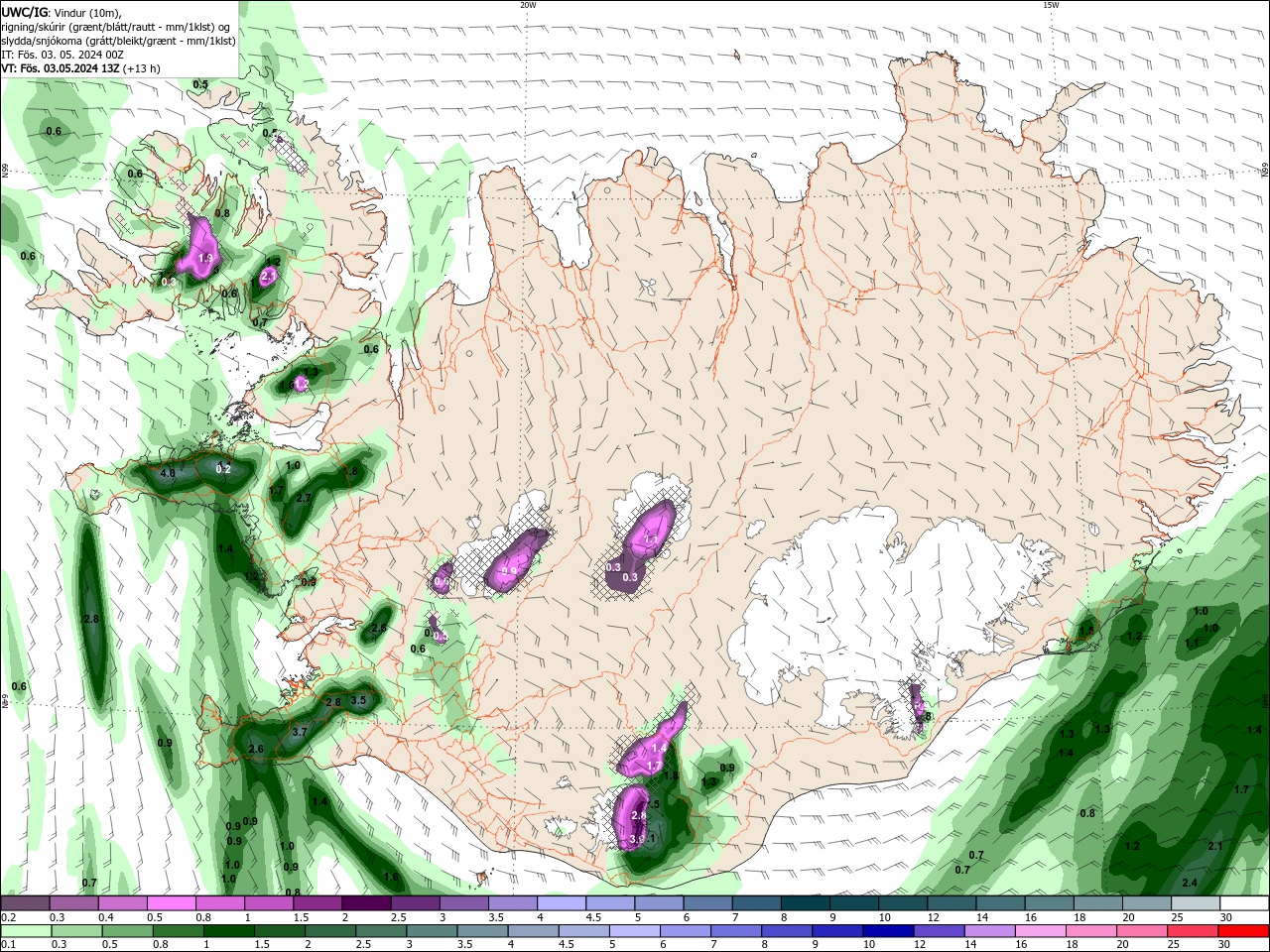Click the '20W' longitude label
1270x952 pixels.
(x=528, y=5)
